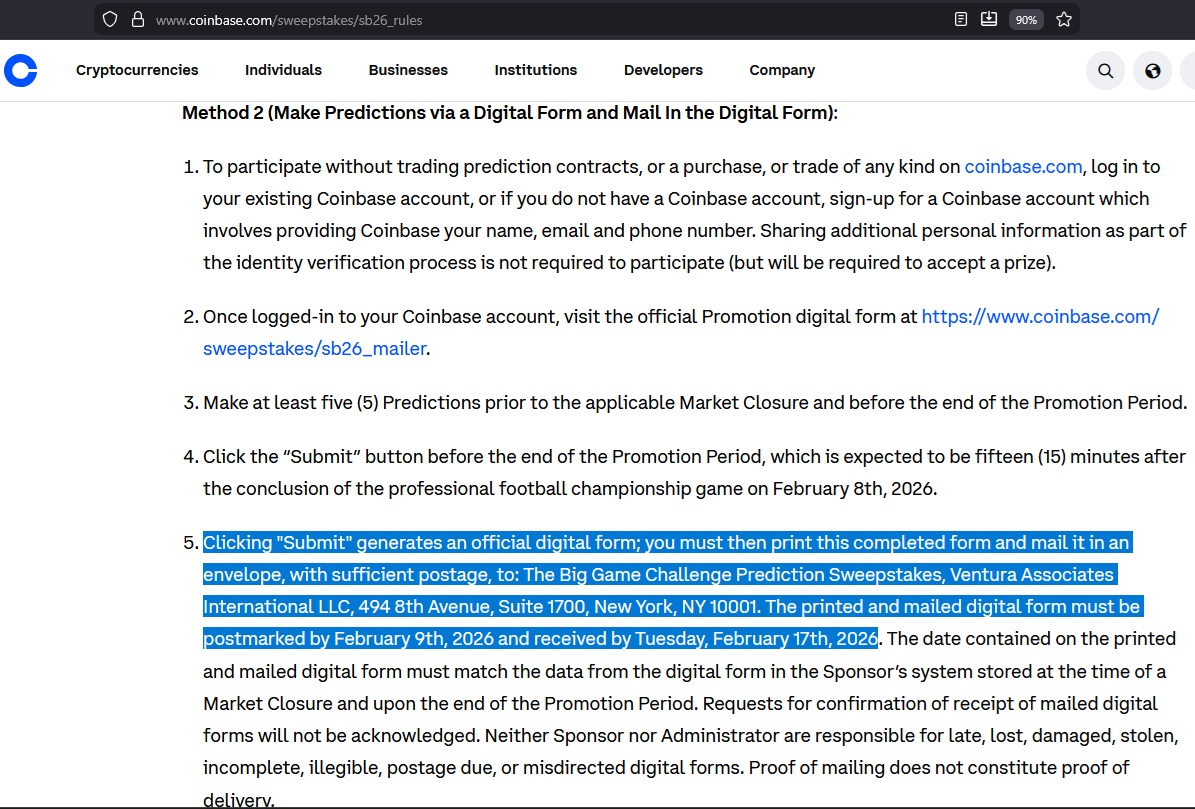1195x809 pixels.
Task: Expand the Individuals navigation menu
Action: coord(283,70)
